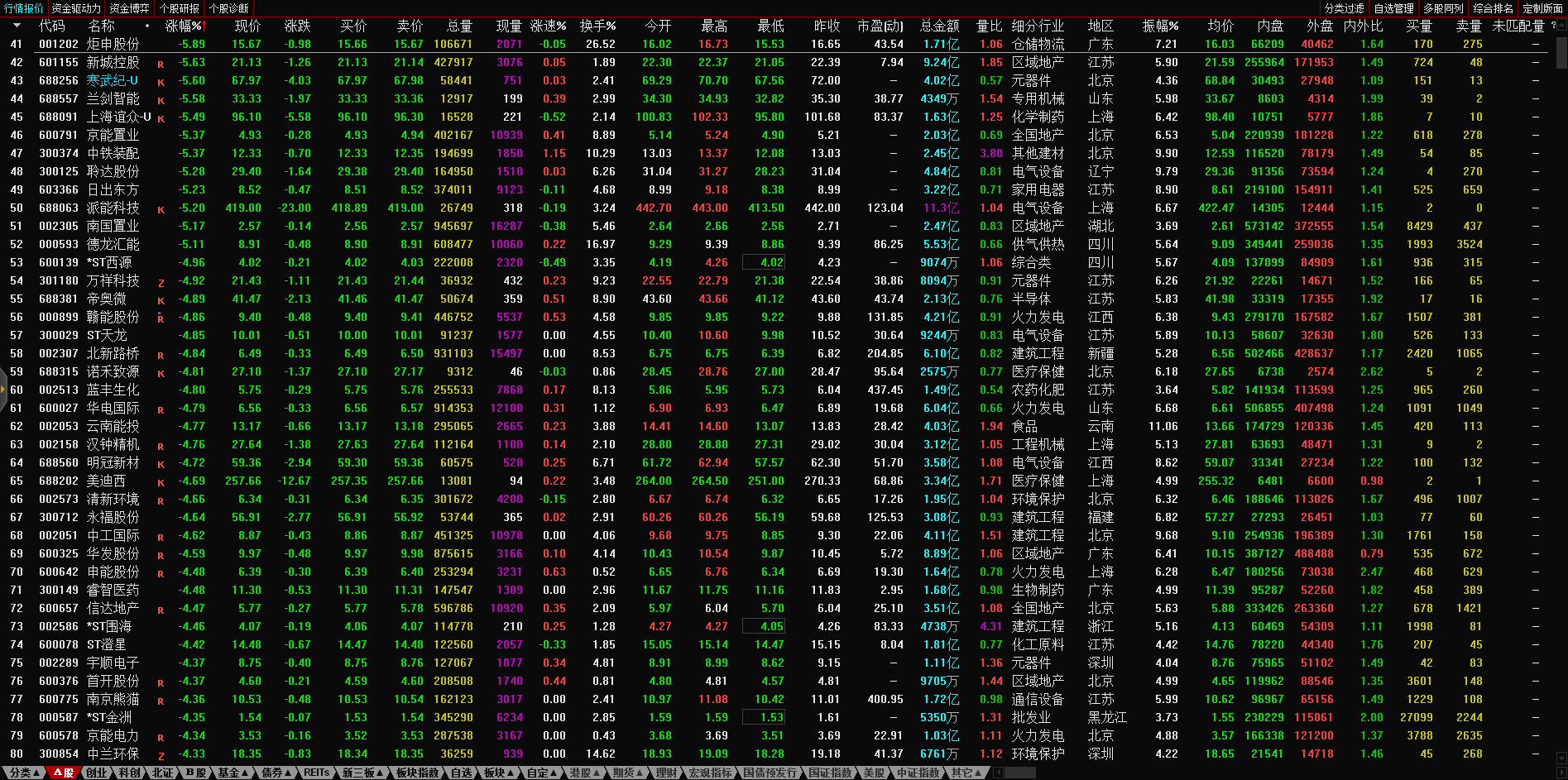Screen dimensions: 1568x780
Task: Click the R marker beside 京能电力
Action: tap(161, 737)
